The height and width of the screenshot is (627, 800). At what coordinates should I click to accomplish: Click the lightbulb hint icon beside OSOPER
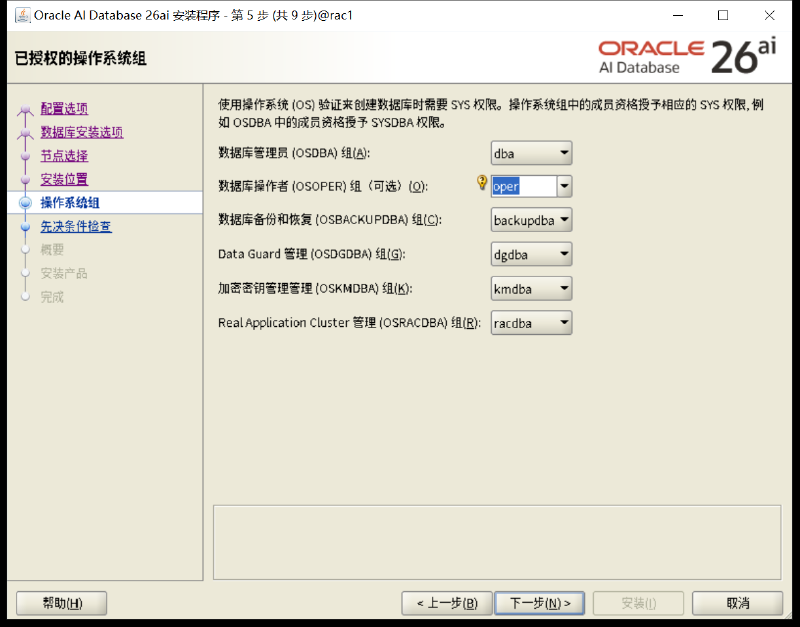coord(482,183)
